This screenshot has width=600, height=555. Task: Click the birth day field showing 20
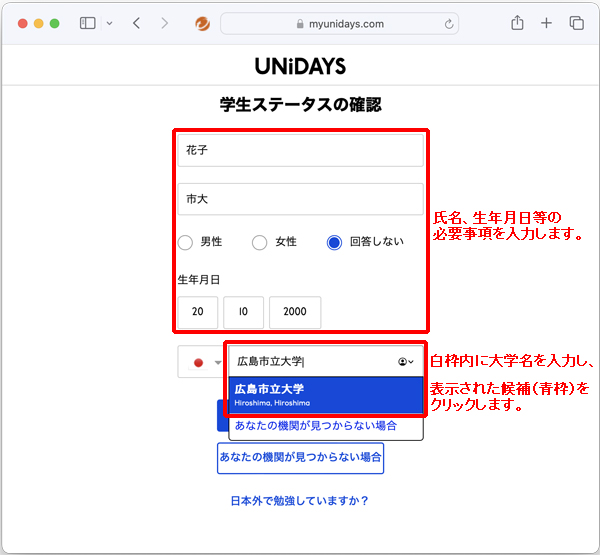point(198,312)
